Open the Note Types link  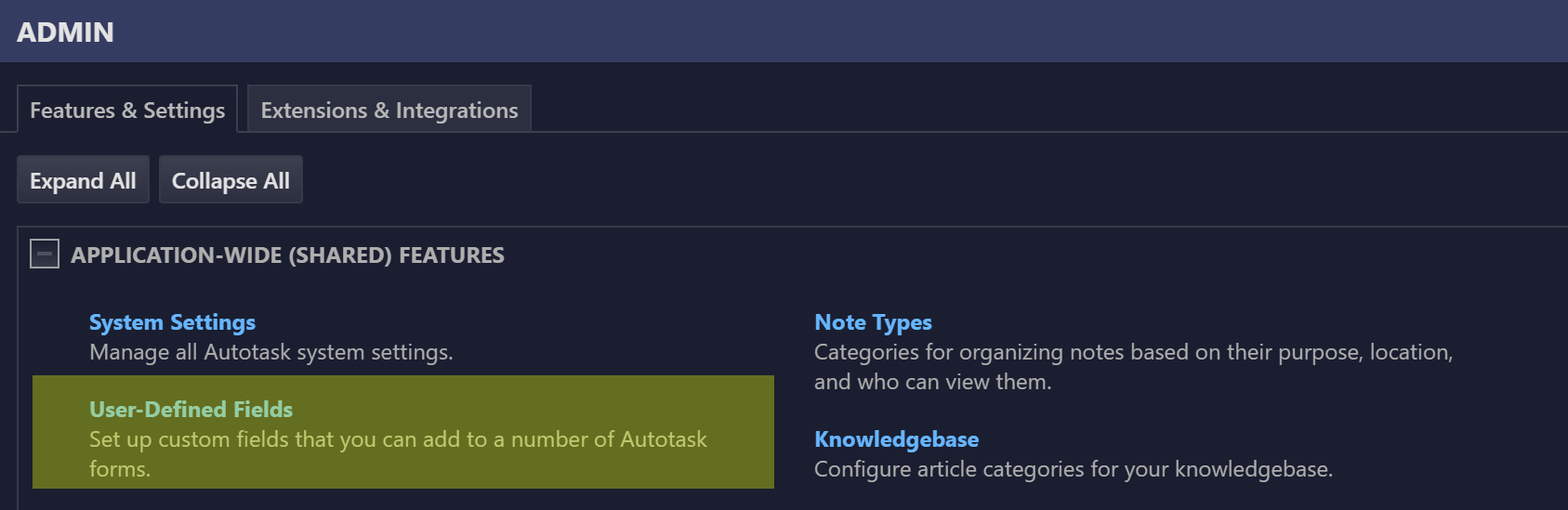[873, 322]
